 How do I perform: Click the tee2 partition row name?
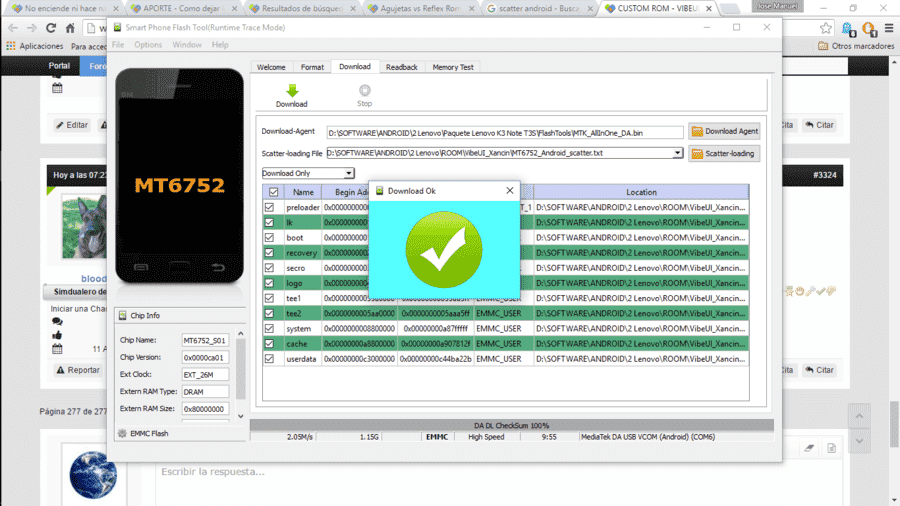coord(294,313)
